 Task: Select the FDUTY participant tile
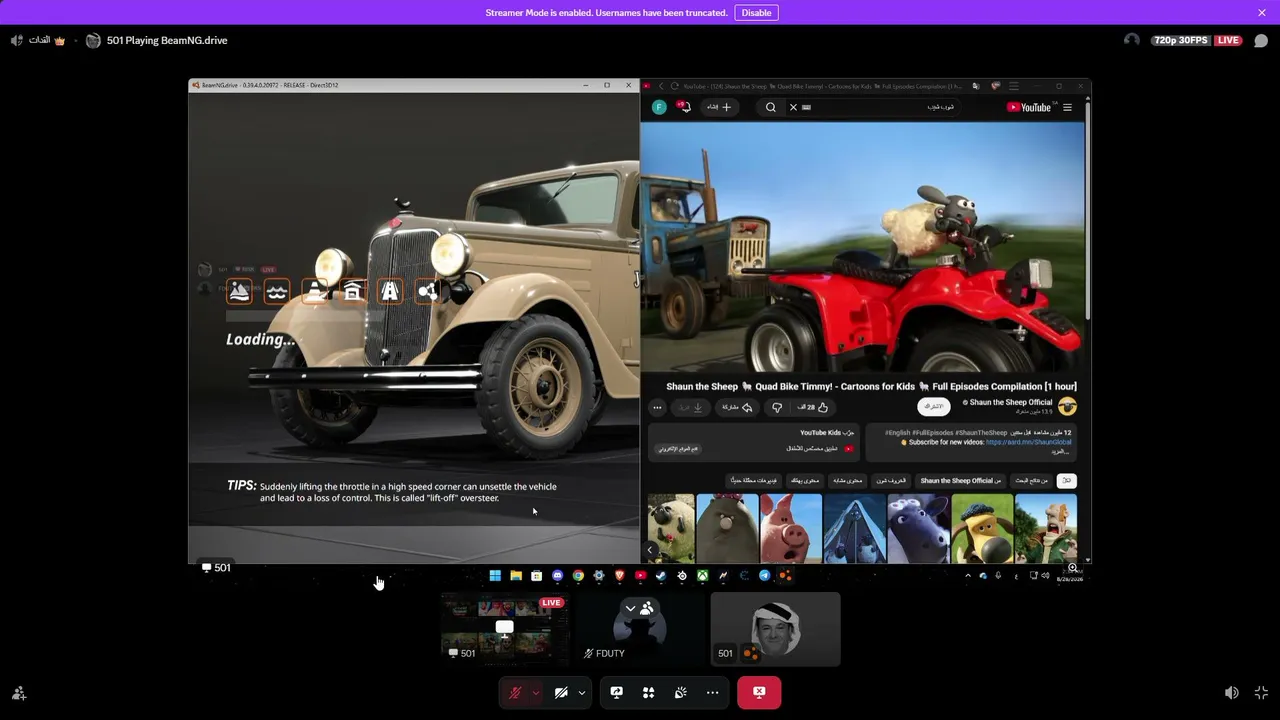pos(640,629)
